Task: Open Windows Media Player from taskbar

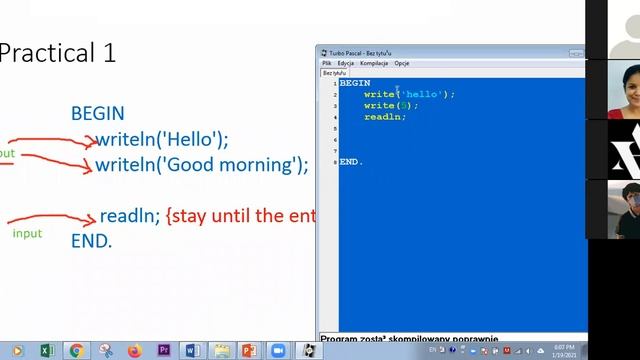Action: [18, 351]
